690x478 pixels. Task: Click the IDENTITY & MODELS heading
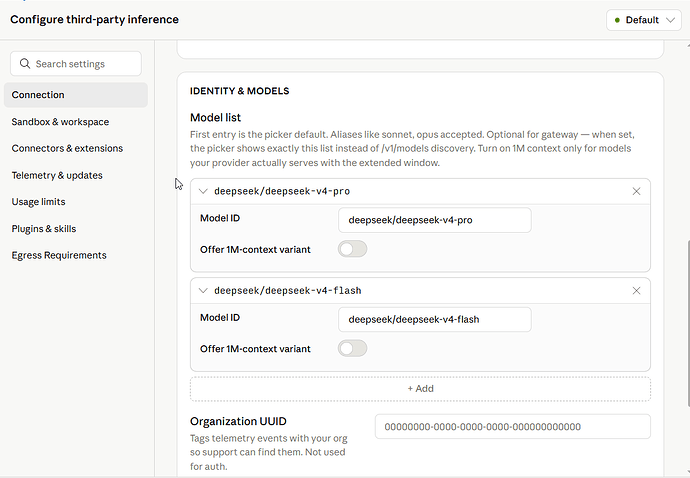[239, 91]
